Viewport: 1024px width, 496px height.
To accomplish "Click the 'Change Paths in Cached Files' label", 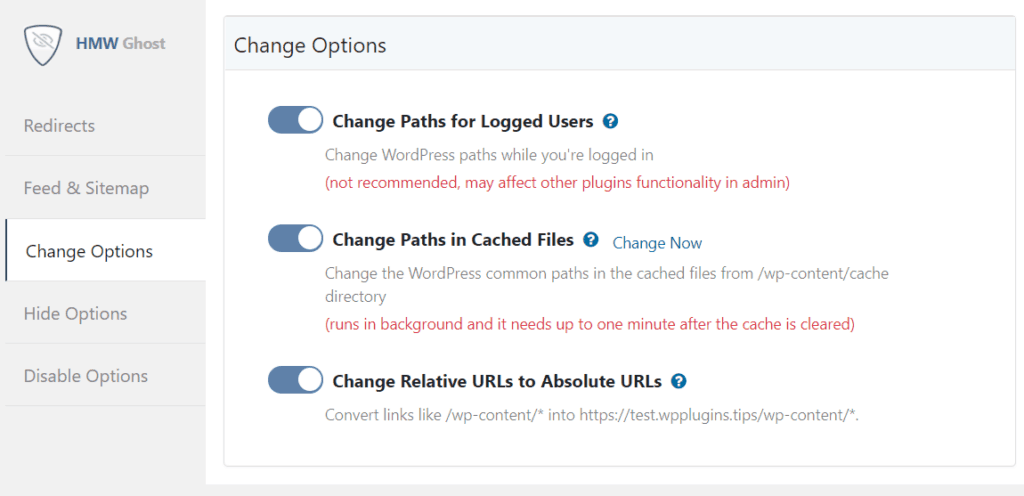I will click(x=453, y=240).
